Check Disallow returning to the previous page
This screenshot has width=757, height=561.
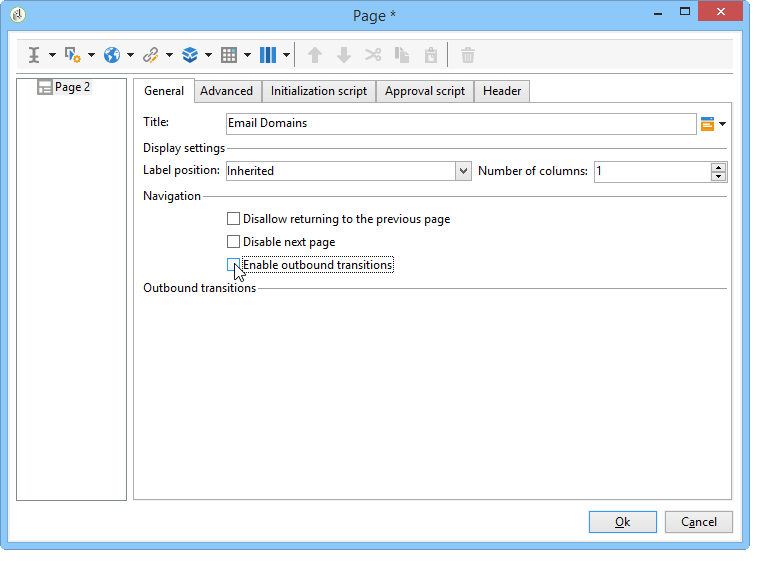click(233, 219)
